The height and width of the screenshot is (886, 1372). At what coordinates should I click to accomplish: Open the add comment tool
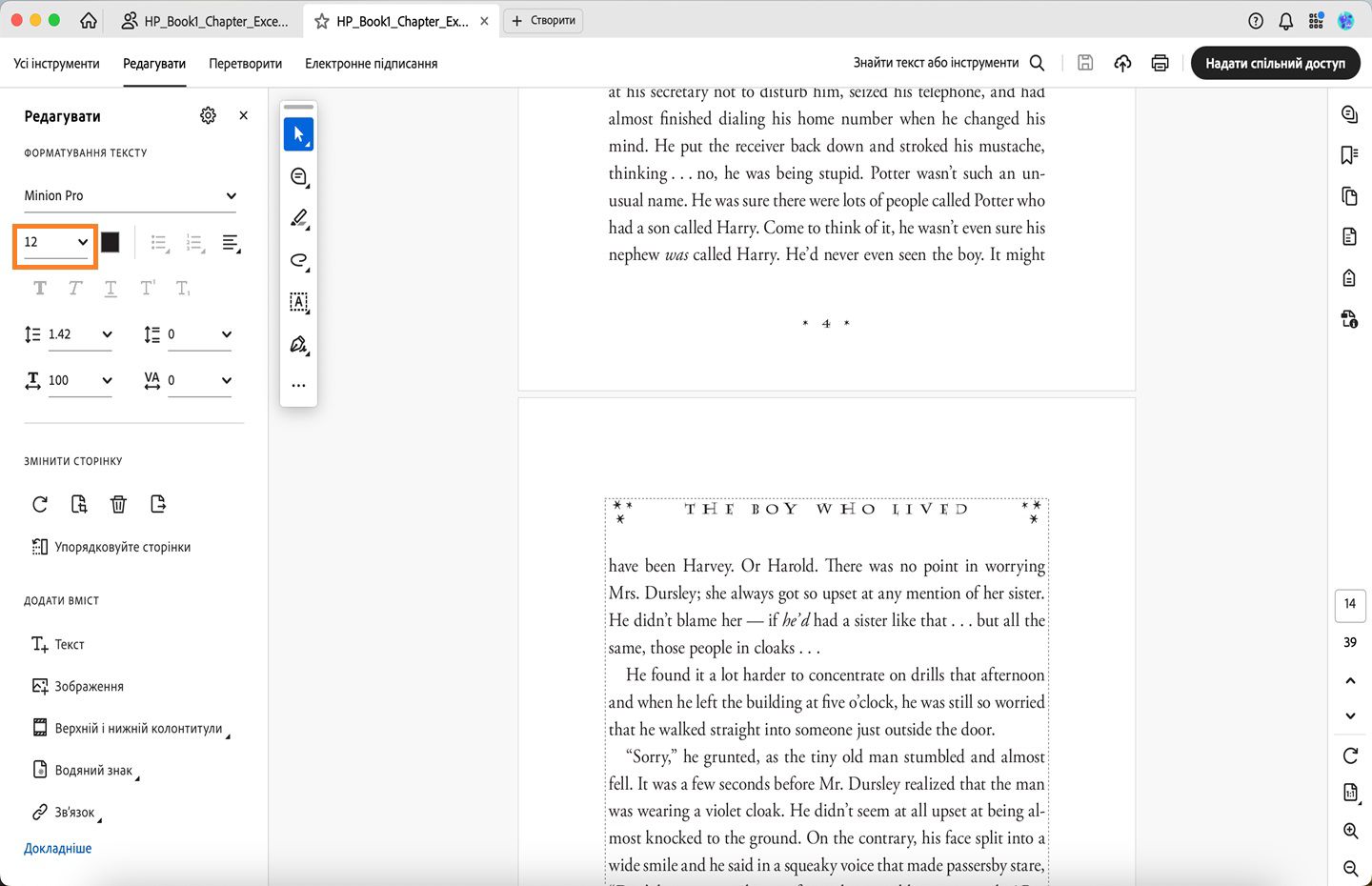[298, 177]
